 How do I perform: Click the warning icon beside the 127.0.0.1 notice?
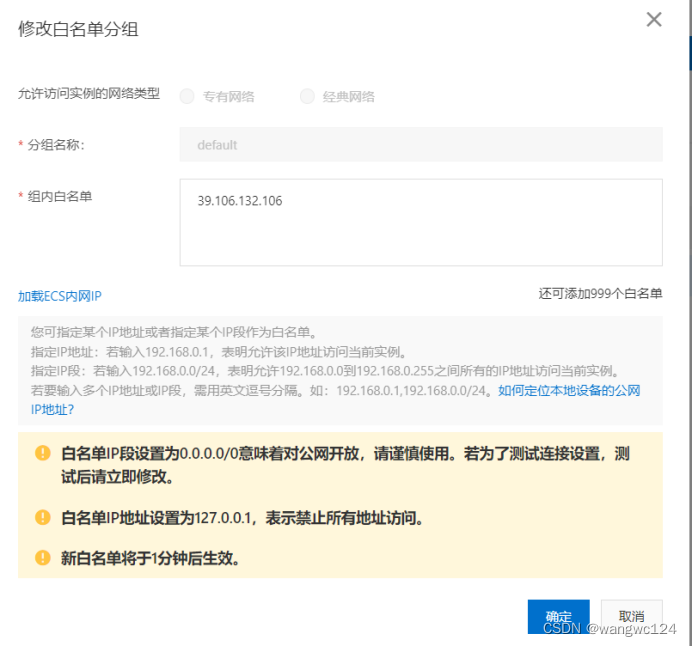43,517
